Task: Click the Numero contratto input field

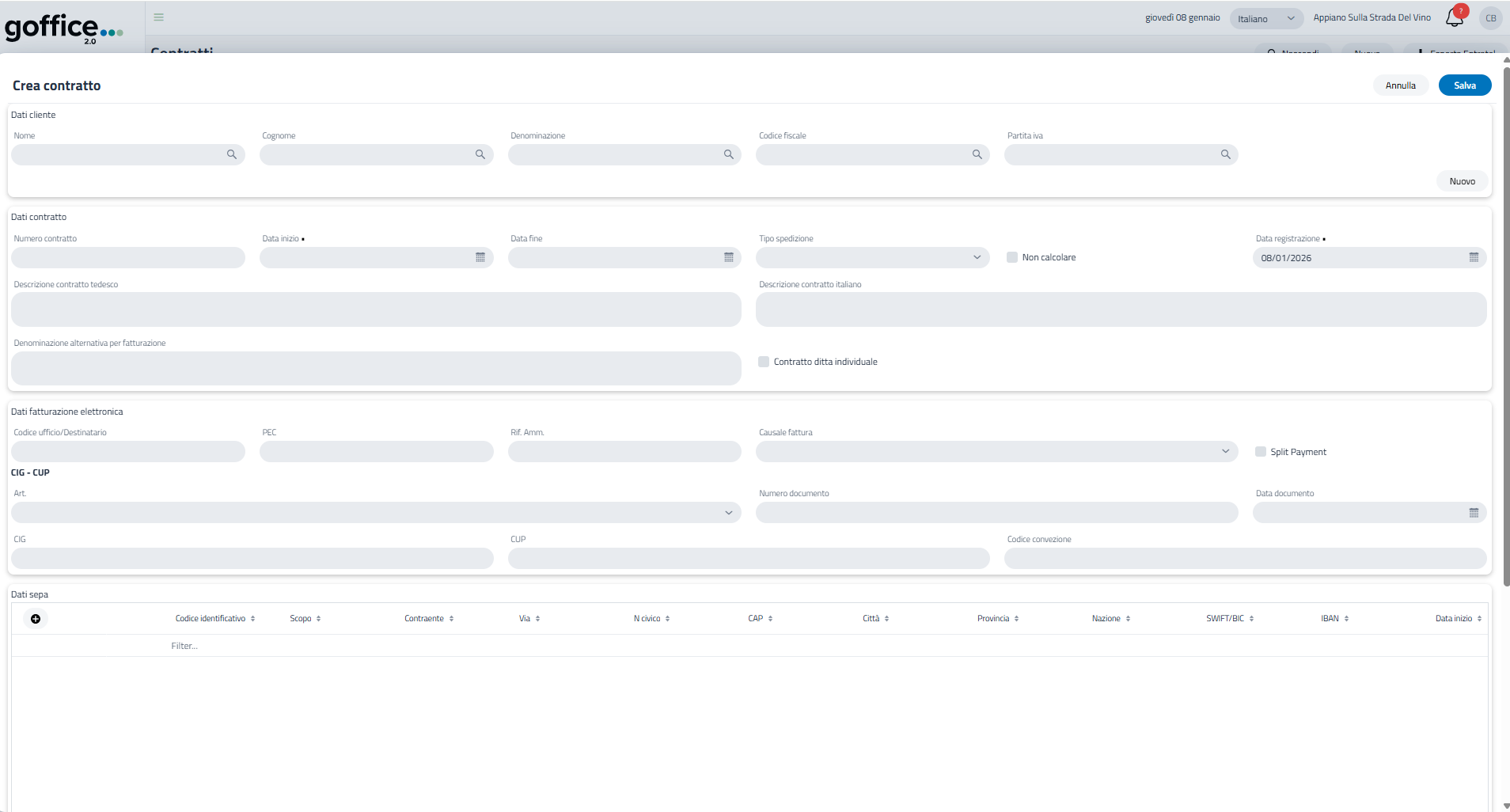Action: 128,258
